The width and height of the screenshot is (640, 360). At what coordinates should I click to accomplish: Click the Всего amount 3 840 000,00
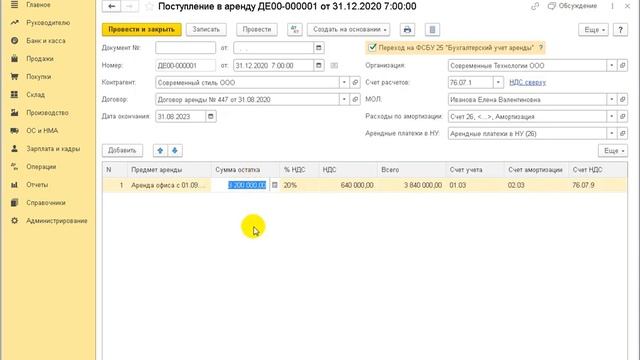(411, 185)
